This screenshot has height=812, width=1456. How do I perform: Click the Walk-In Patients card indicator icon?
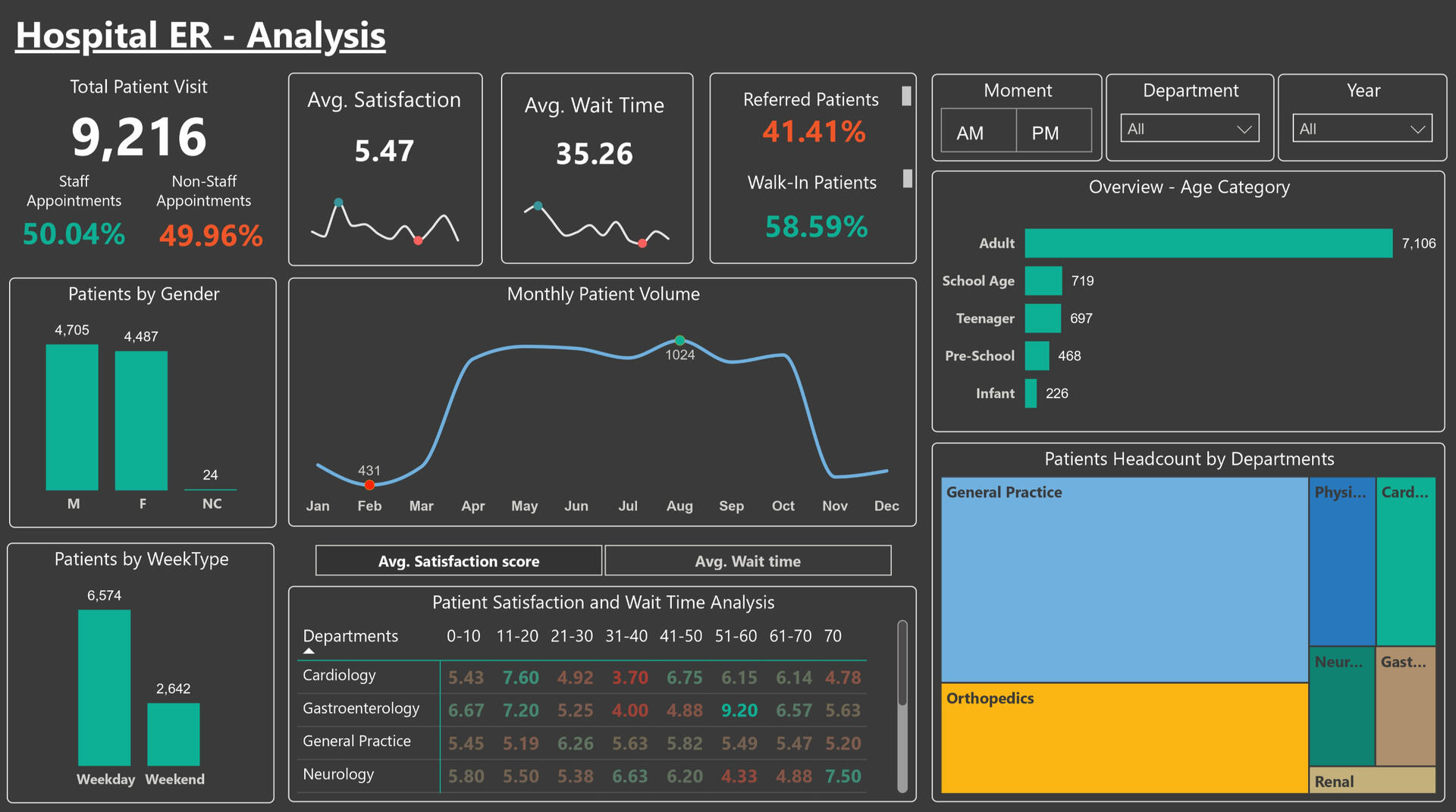pos(907,178)
